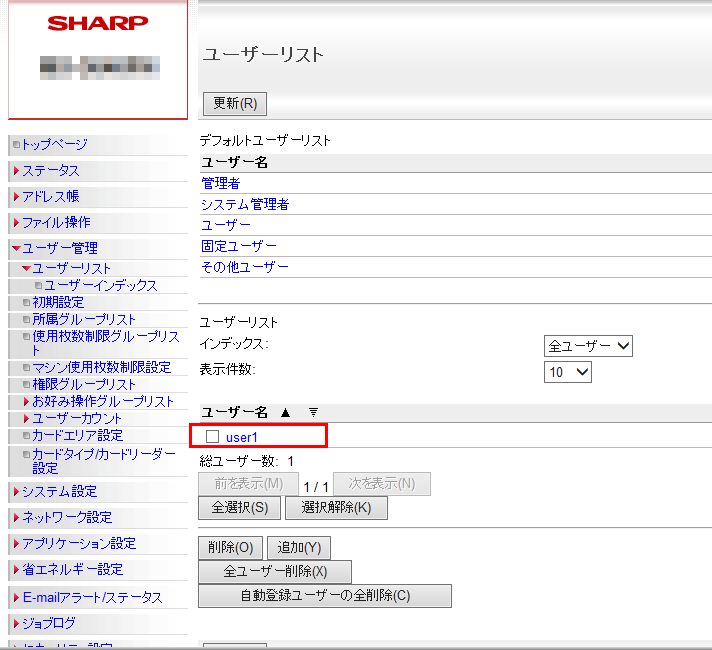Expand the ネットワーク設定 menu section
Viewport: 712px width, 650px height.
[x=66, y=518]
